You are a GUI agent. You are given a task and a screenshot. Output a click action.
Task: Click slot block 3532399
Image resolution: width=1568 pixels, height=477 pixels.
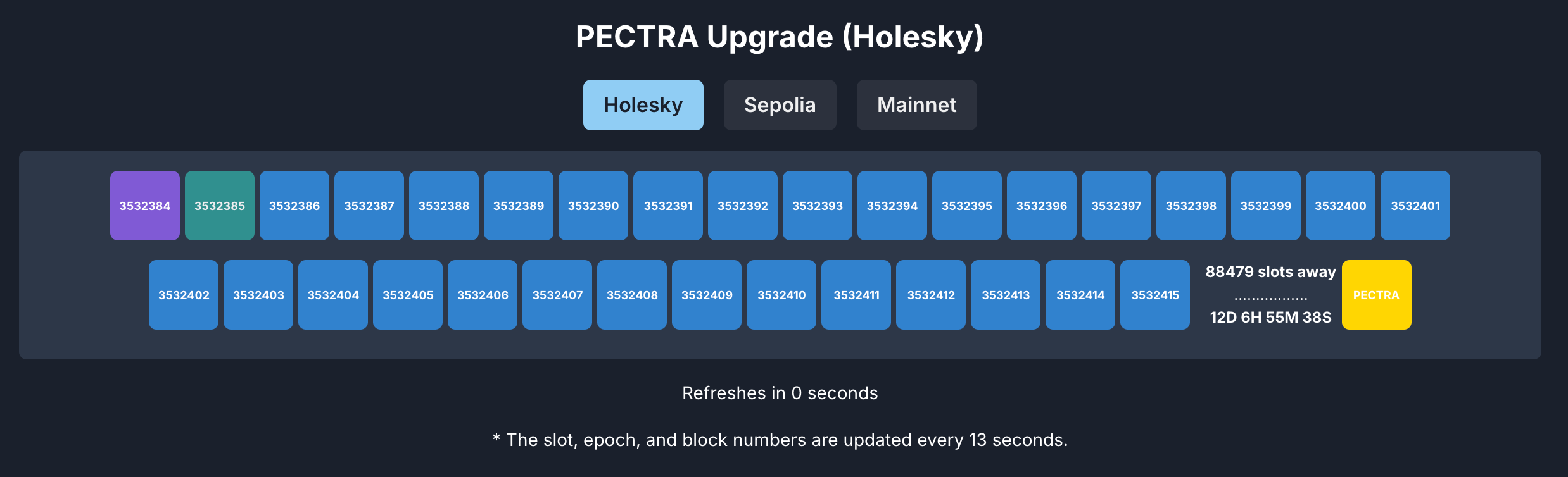pyautogui.click(x=1265, y=205)
